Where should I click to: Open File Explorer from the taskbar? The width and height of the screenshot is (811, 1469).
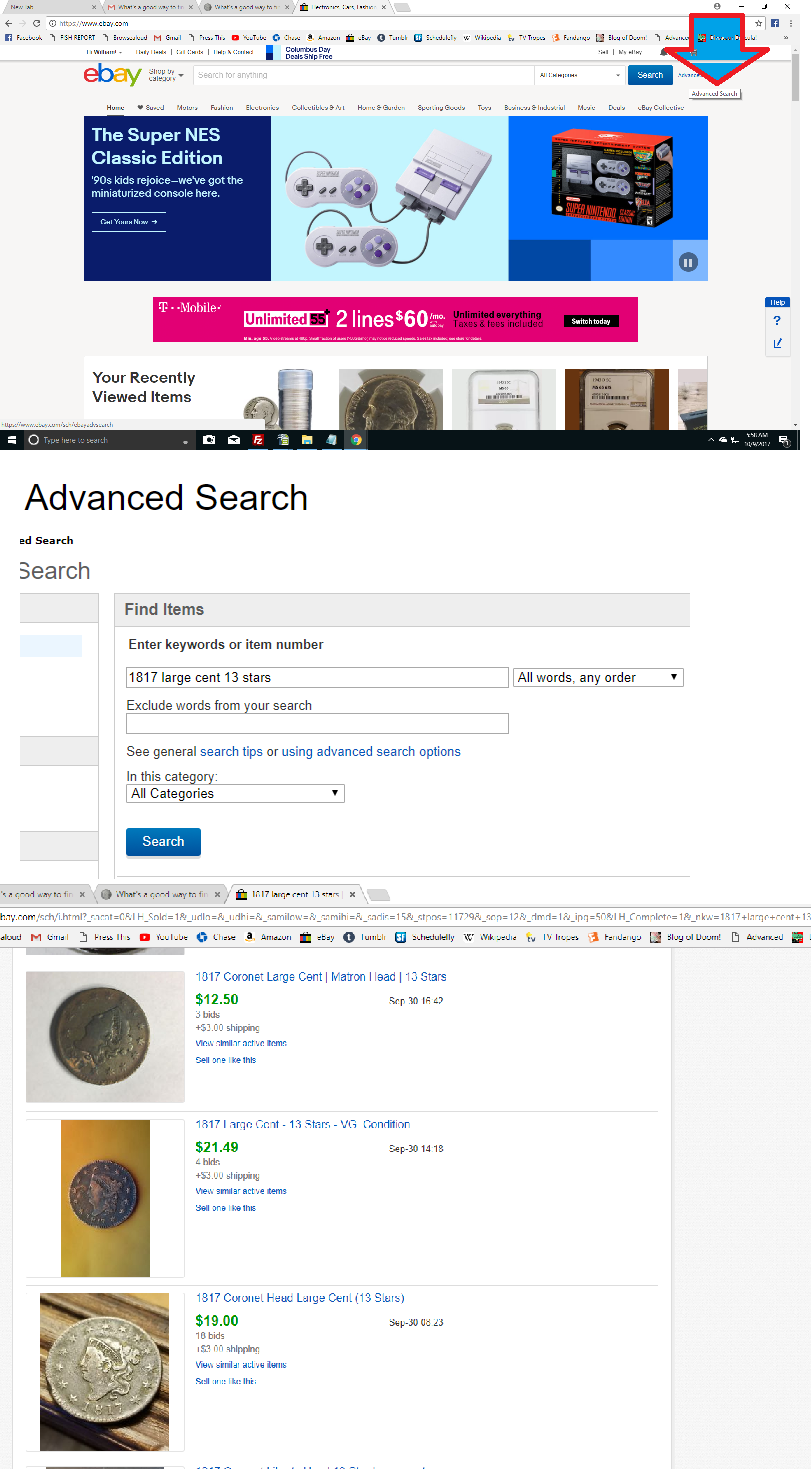307,439
